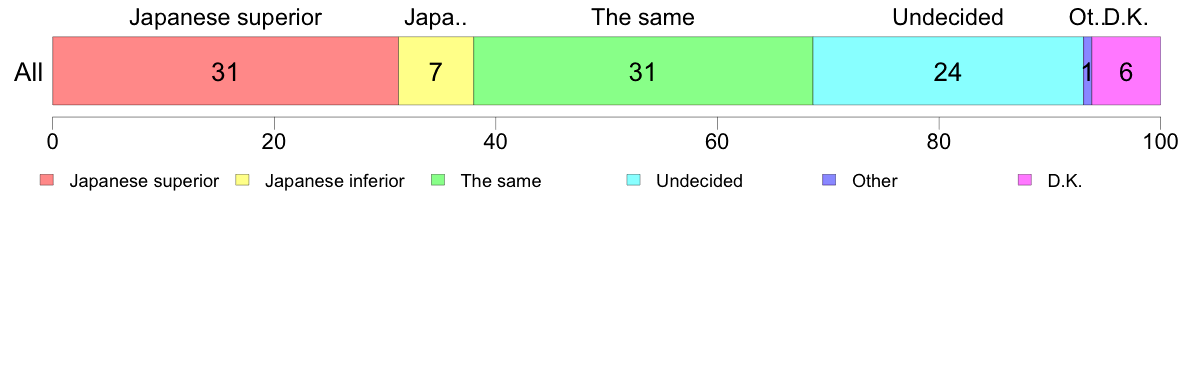Click the red Japanese superior legend swatch
Viewport: 1188px width, 368px height.
[x=47, y=181]
